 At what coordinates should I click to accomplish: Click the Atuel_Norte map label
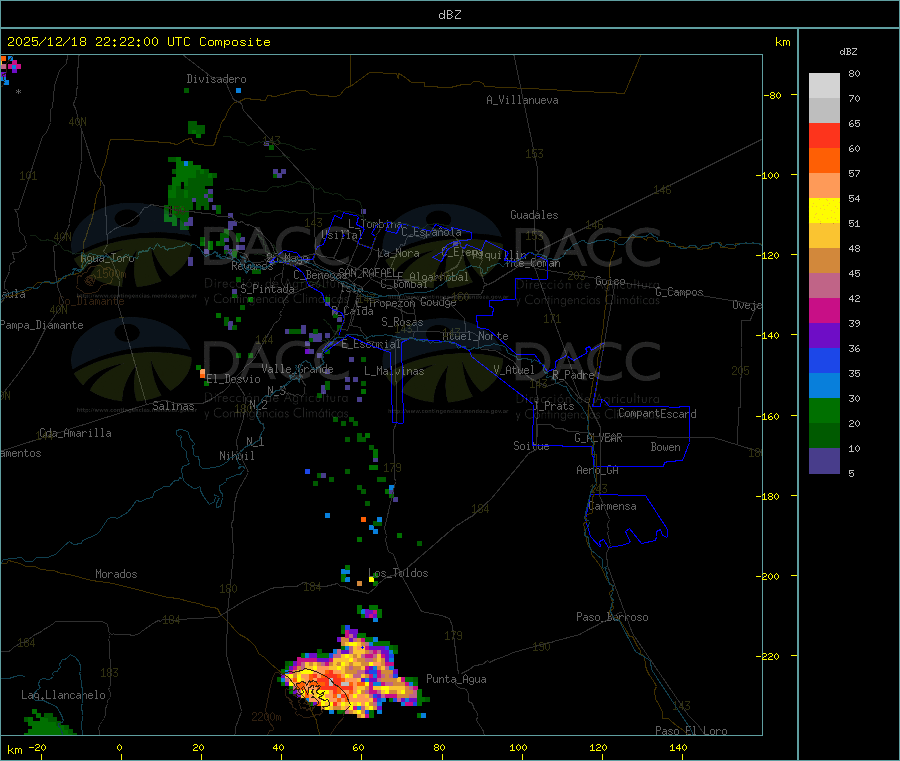[x=475, y=336]
